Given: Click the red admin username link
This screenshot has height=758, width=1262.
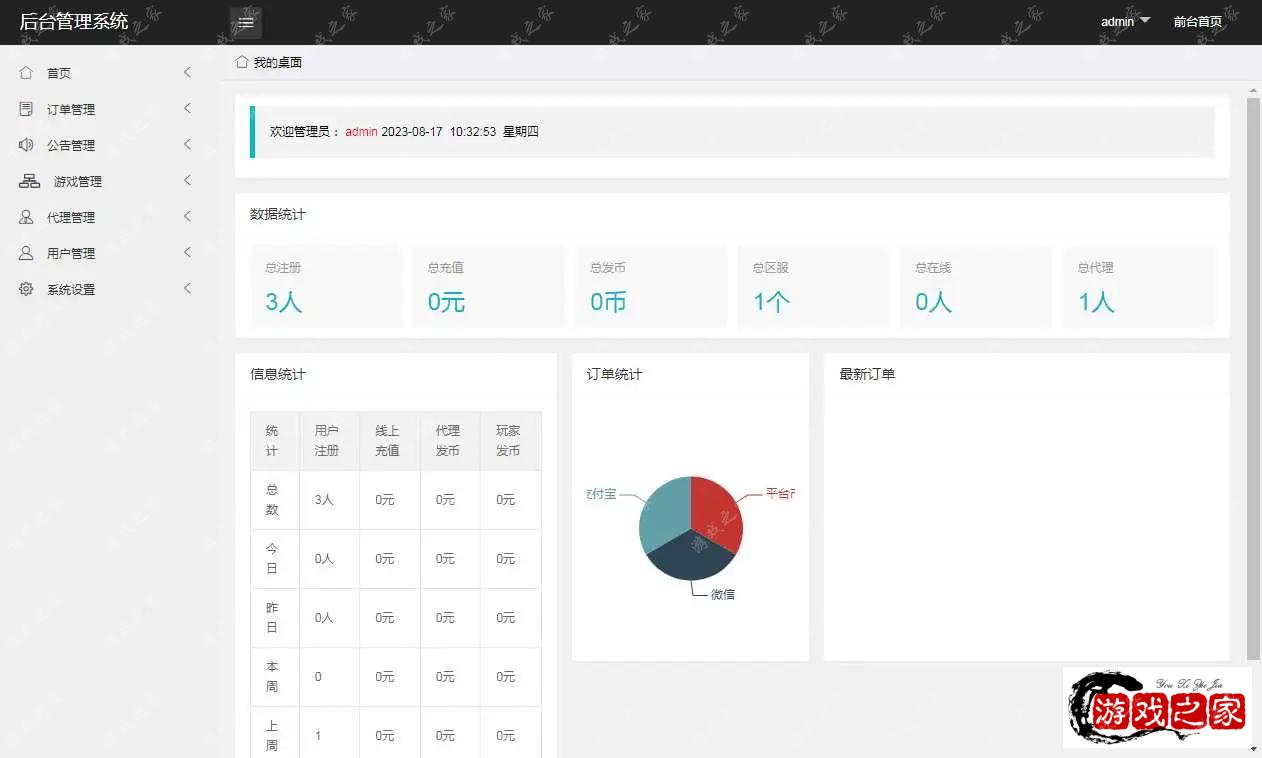Looking at the screenshot, I should tap(361, 131).
